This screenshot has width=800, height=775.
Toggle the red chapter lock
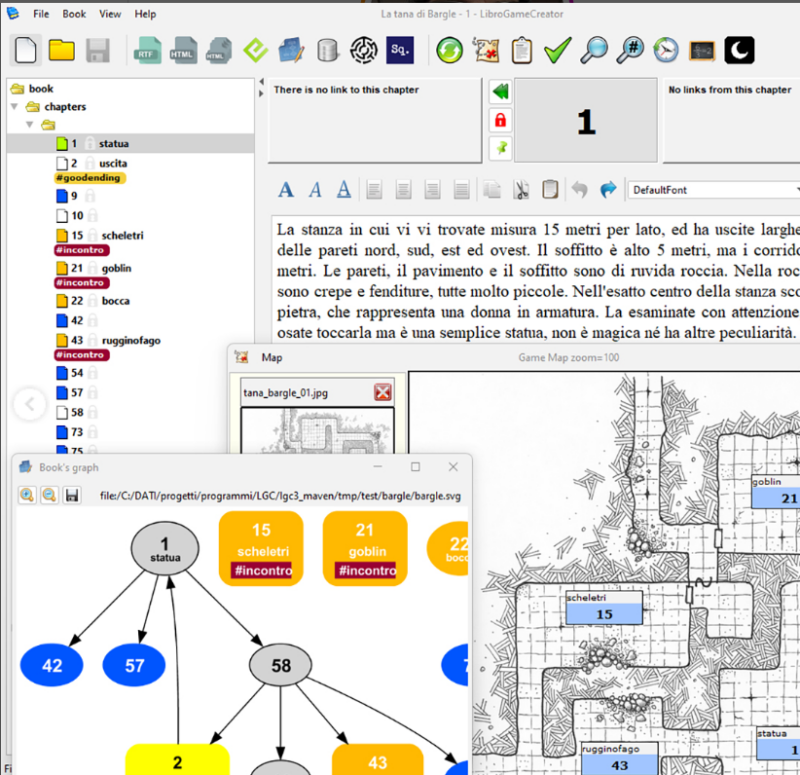tap(501, 120)
